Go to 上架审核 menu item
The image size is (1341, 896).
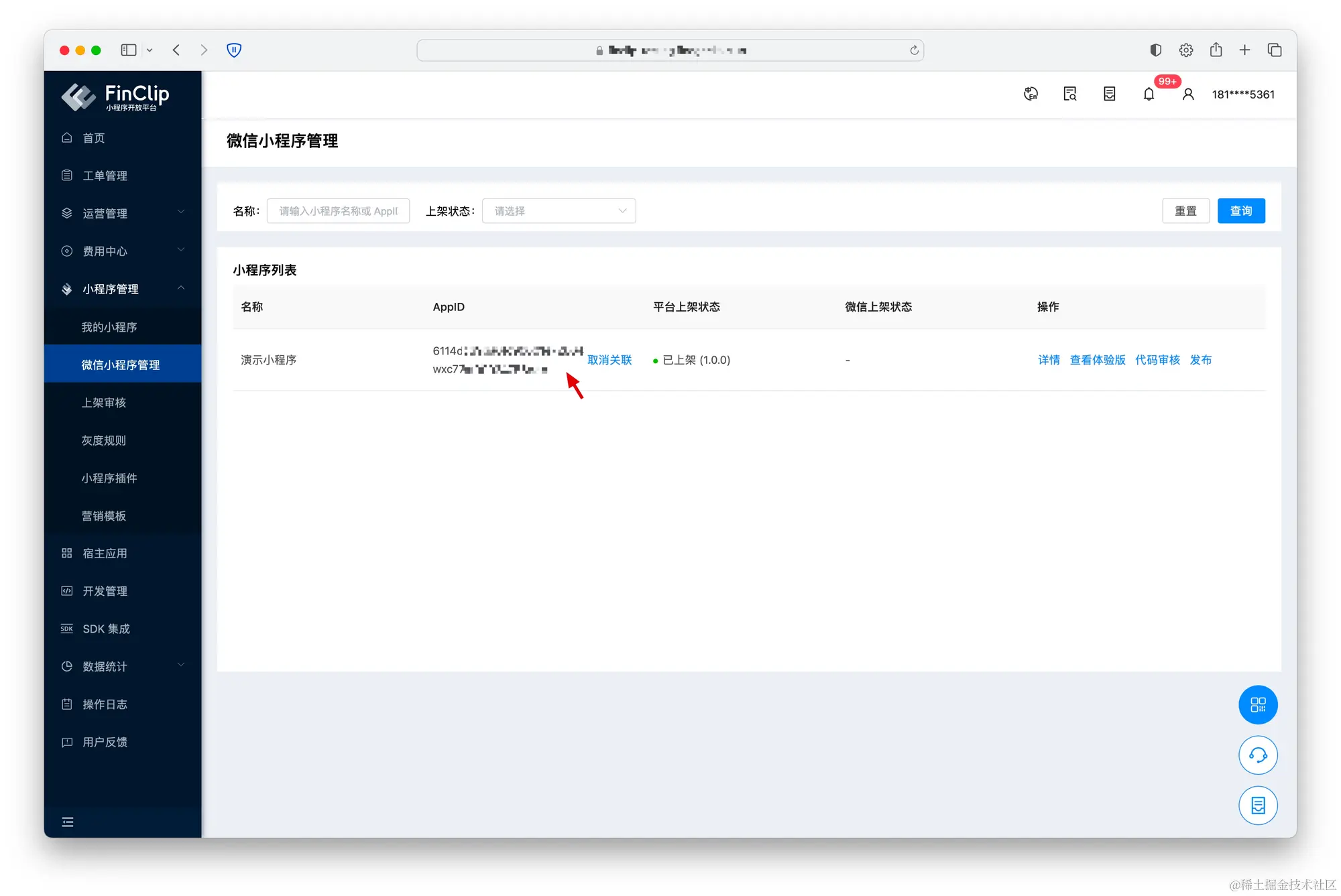point(104,403)
